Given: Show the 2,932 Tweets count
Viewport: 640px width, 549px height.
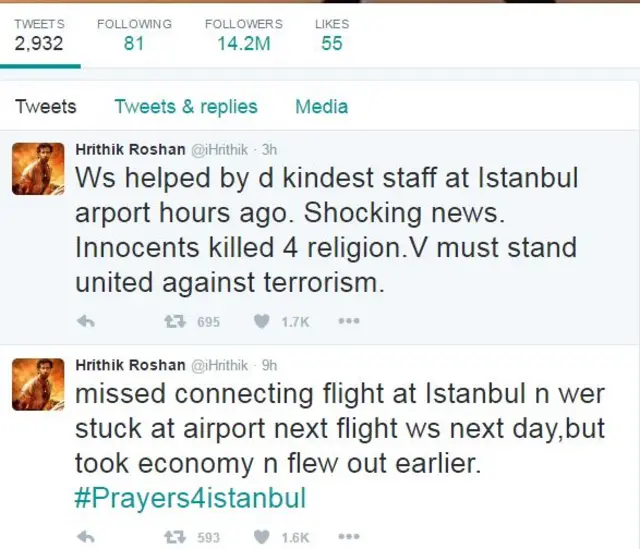Looking at the screenshot, I should [39, 35].
